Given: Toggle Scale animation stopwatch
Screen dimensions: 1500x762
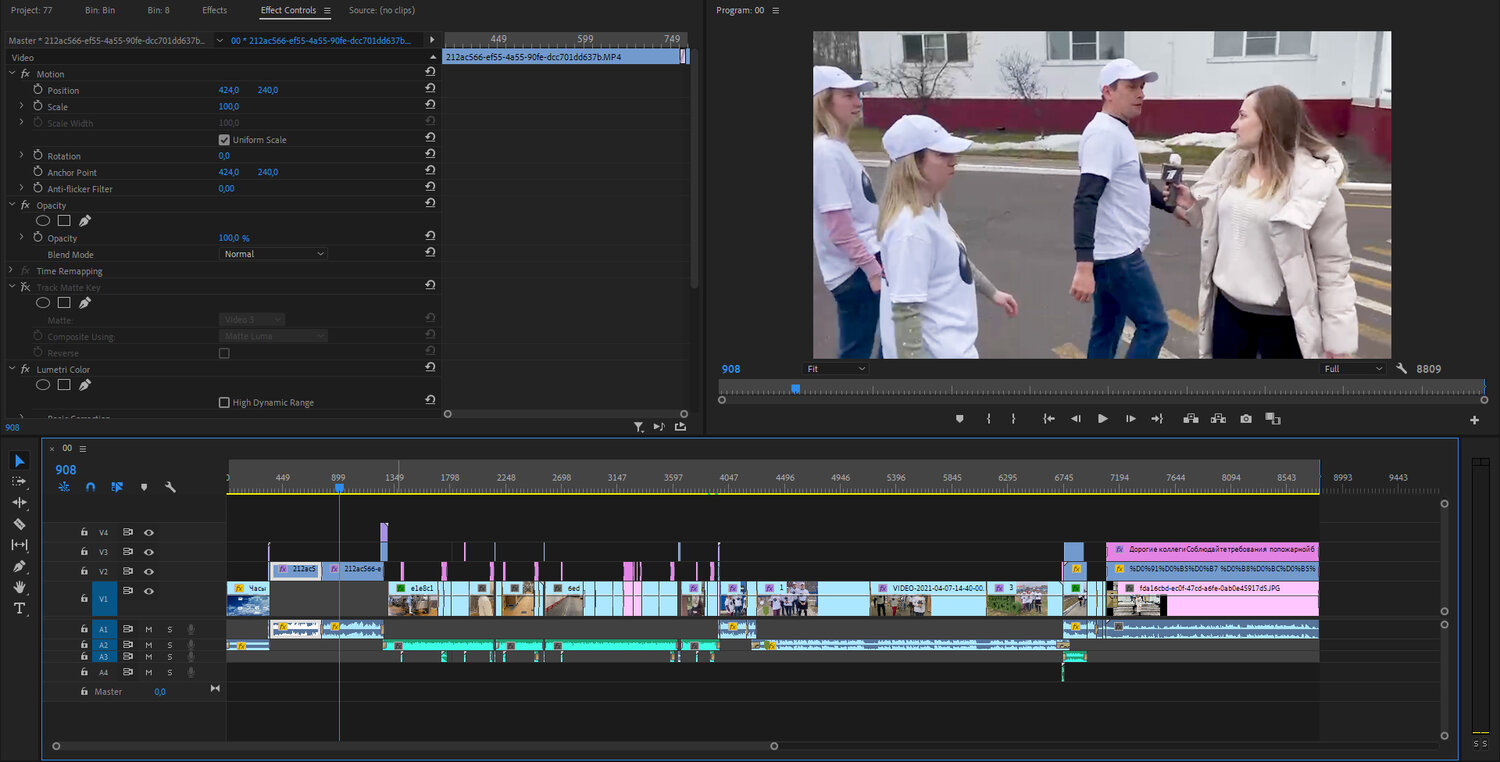Looking at the screenshot, I should [x=38, y=106].
